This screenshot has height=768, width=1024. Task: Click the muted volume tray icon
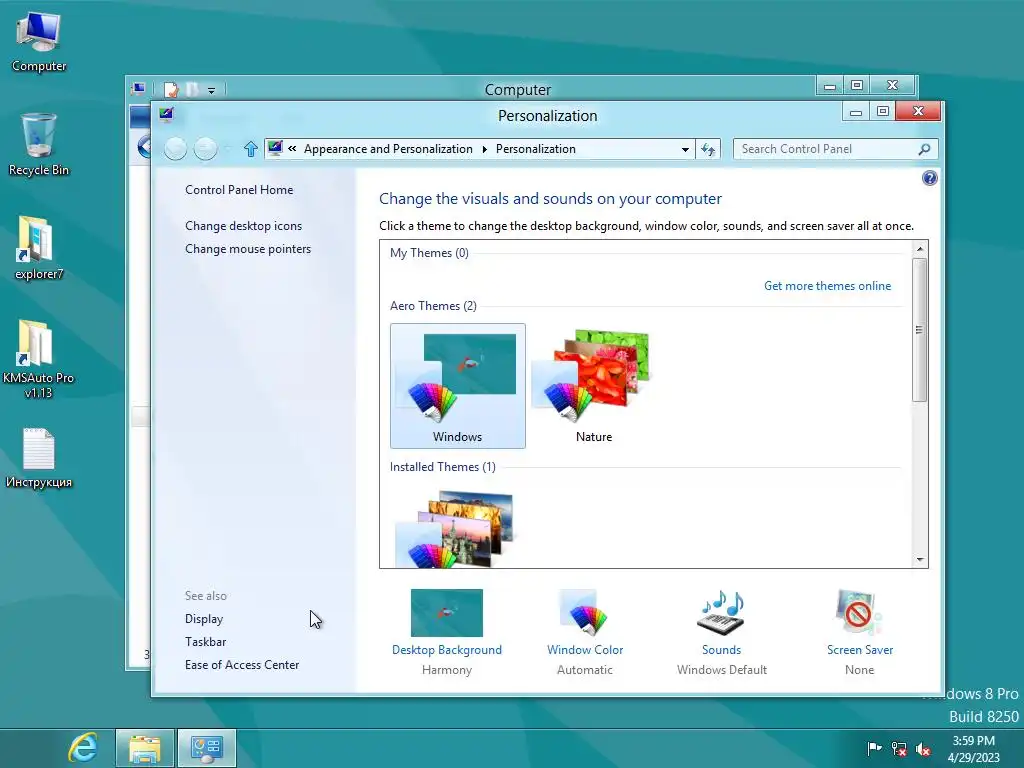click(923, 749)
